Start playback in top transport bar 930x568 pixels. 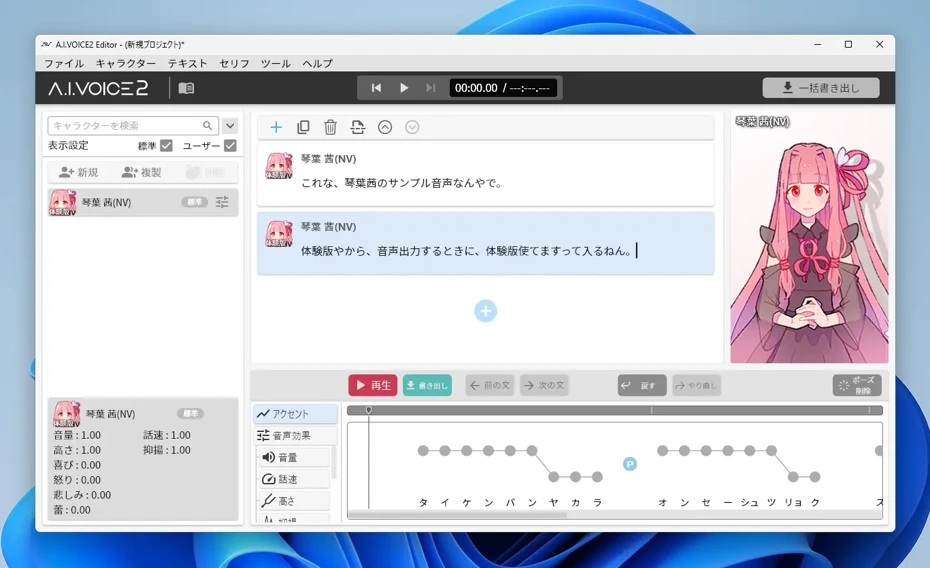click(x=404, y=88)
